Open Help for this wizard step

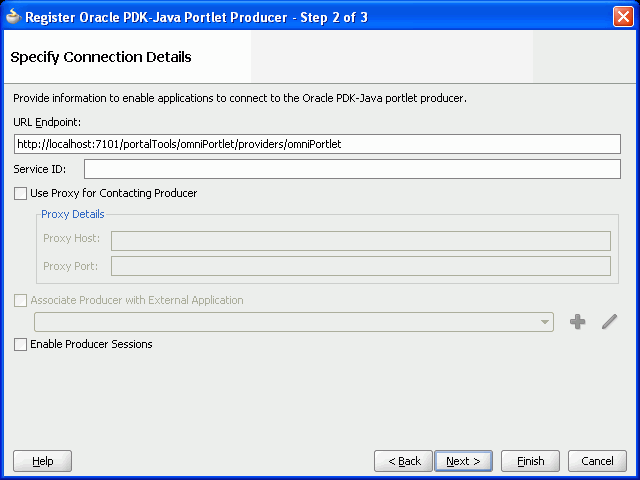coord(42,461)
